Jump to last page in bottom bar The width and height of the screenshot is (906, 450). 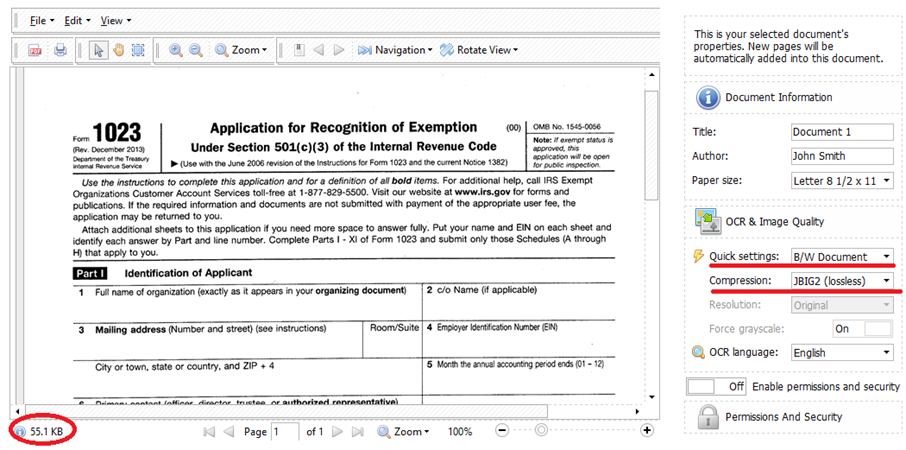pyautogui.click(x=358, y=431)
